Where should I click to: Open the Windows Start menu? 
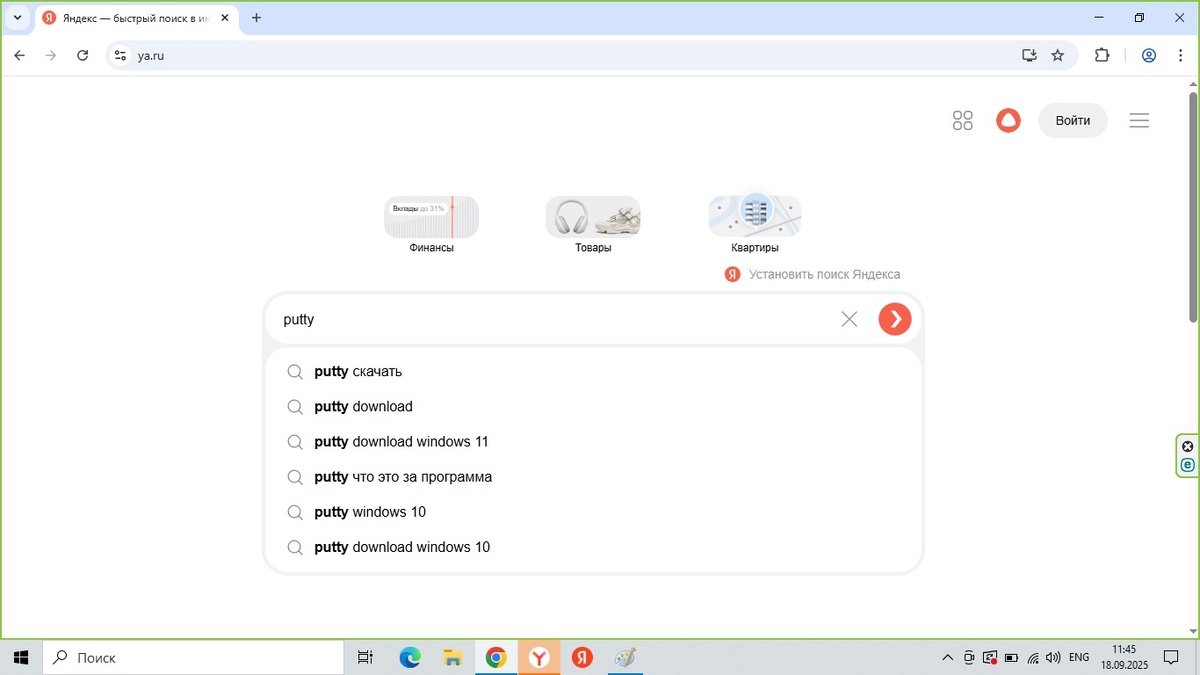coord(21,657)
